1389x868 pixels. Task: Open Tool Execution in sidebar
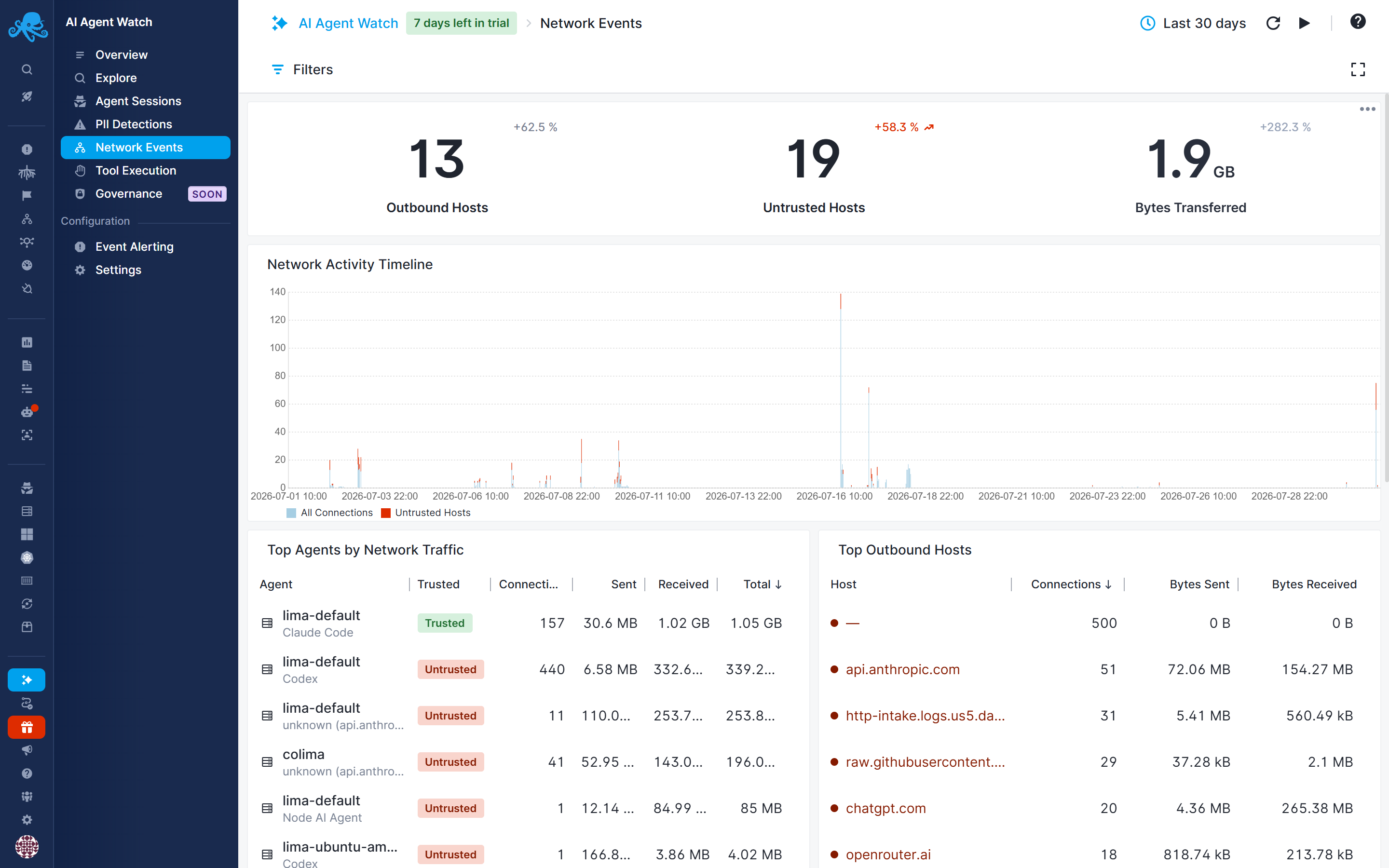click(145, 171)
